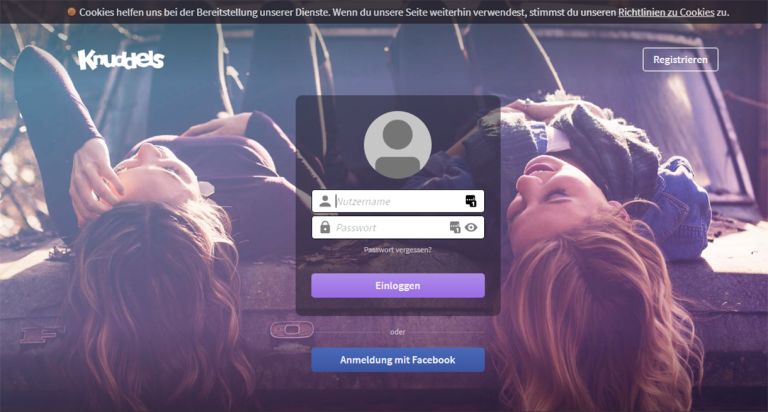Image resolution: width=768 pixels, height=412 pixels.
Task: Open password manager icon in Passwort field
Action: (x=455, y=227)
